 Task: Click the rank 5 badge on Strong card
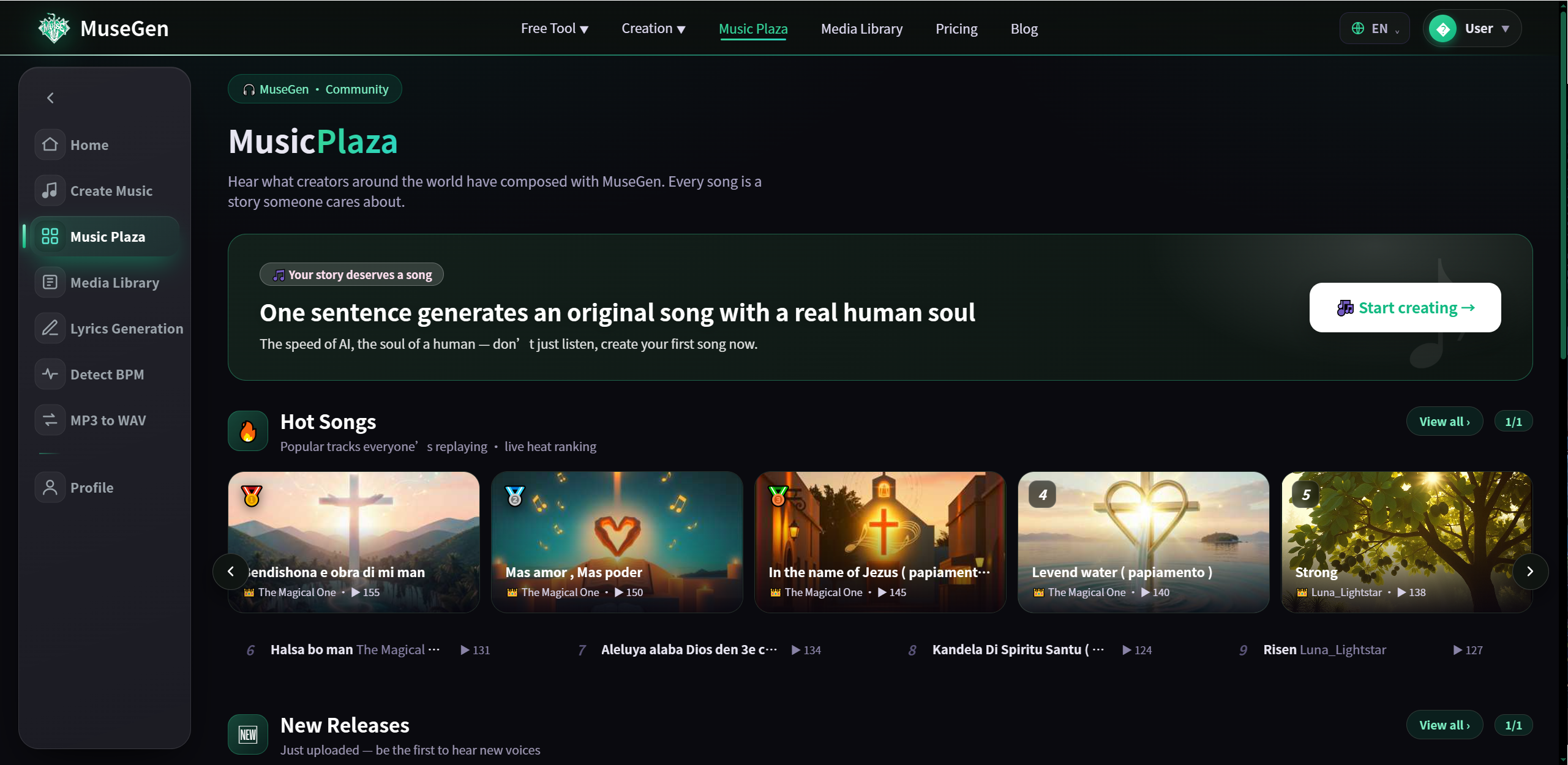(1306, 494)
